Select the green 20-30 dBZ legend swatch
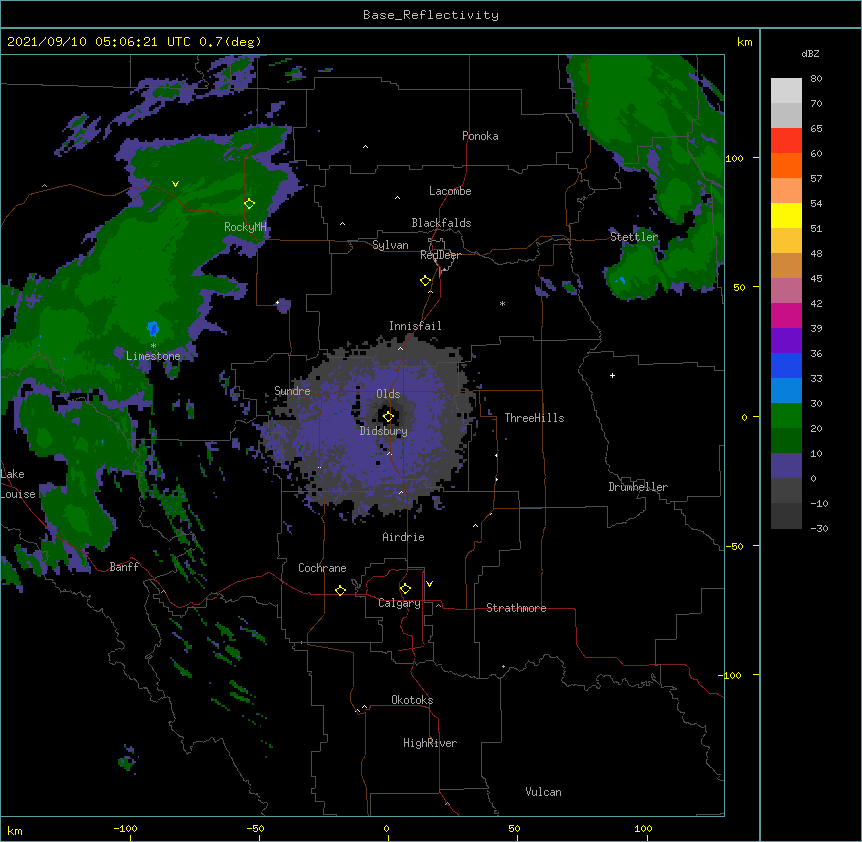 point(786,416)
